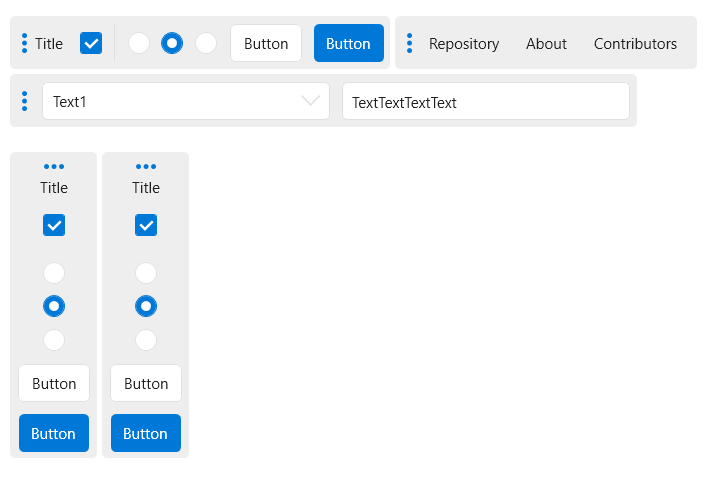Toggle the checkbox in the second vertical toolbar
This screenshot has height=486, width=710.
(x=146, y=225)
